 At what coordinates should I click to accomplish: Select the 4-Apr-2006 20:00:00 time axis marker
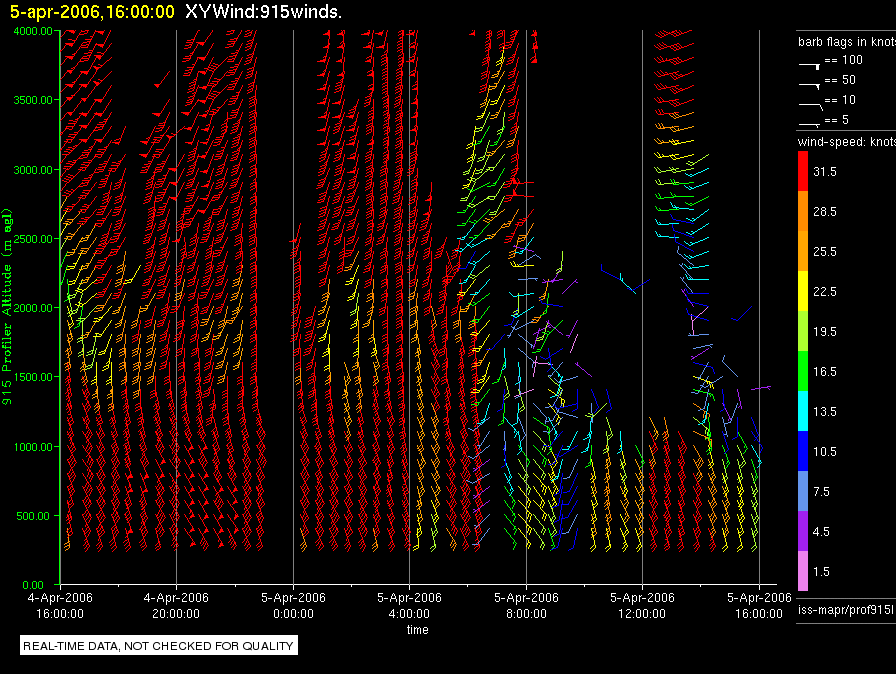[176, 604]
